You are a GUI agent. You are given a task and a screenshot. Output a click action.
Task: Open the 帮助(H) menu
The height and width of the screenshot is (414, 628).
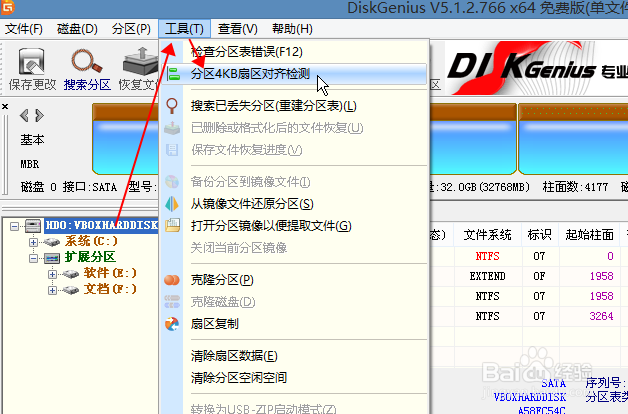click(292, 29)
